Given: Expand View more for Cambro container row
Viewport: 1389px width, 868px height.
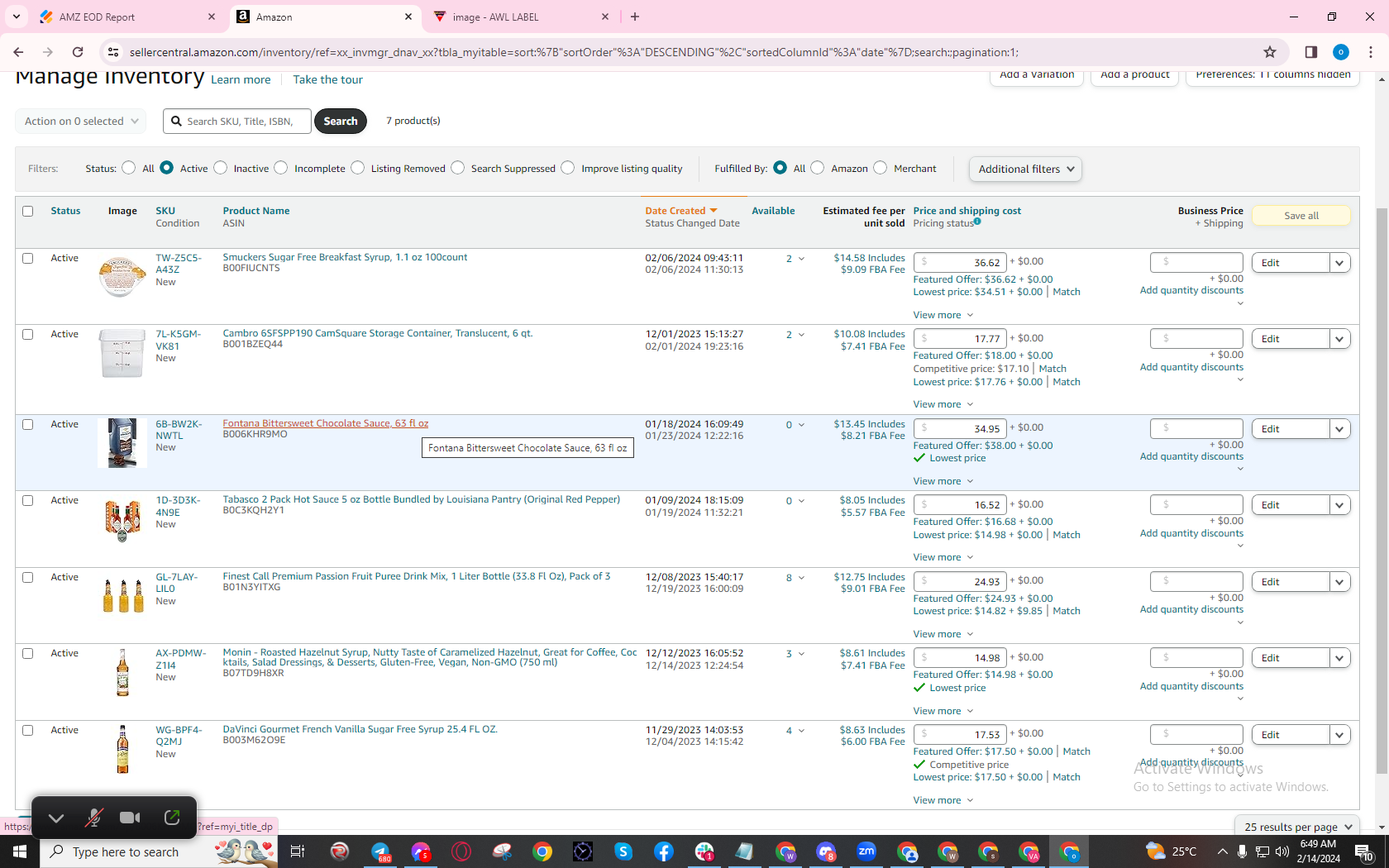Looking at the screenshot, I should tap(943, 404).
